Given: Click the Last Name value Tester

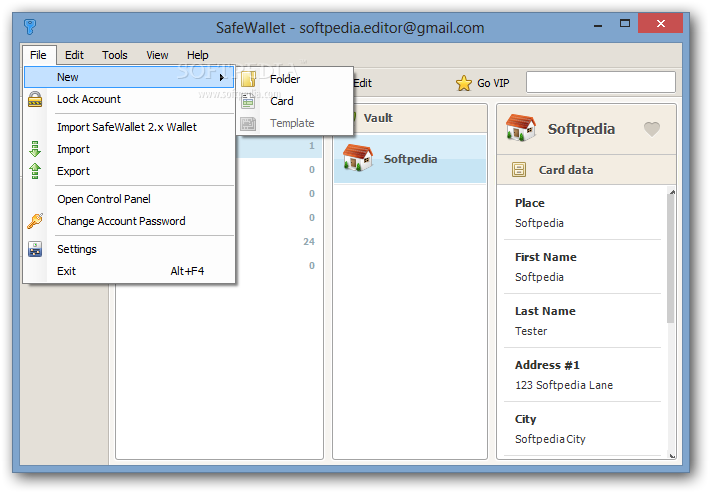Looking at the screenshot, I should click(531, 331).
